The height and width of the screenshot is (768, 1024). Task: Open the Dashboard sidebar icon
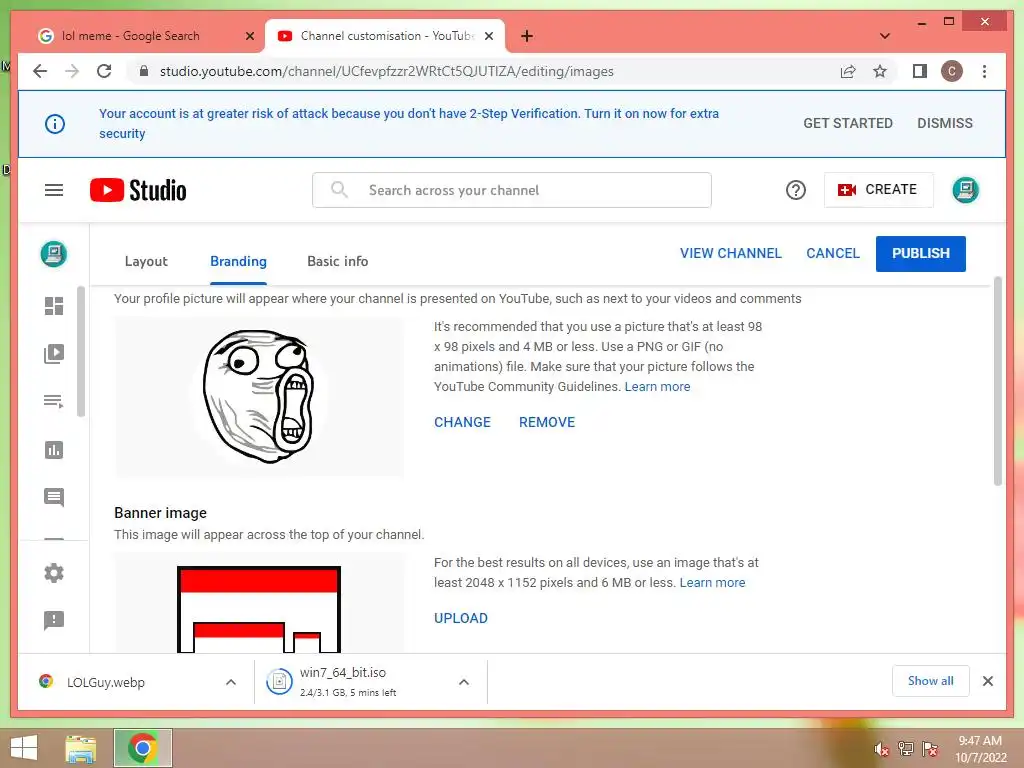point(54,306)
